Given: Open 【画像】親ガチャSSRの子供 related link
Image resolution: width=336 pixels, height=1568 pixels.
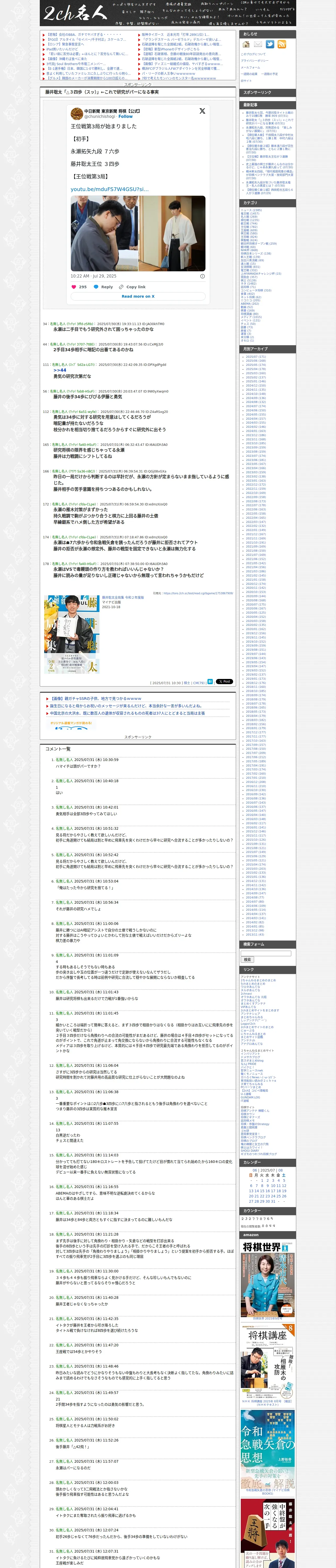Looking at the screenshot, I should coord(96,699).
